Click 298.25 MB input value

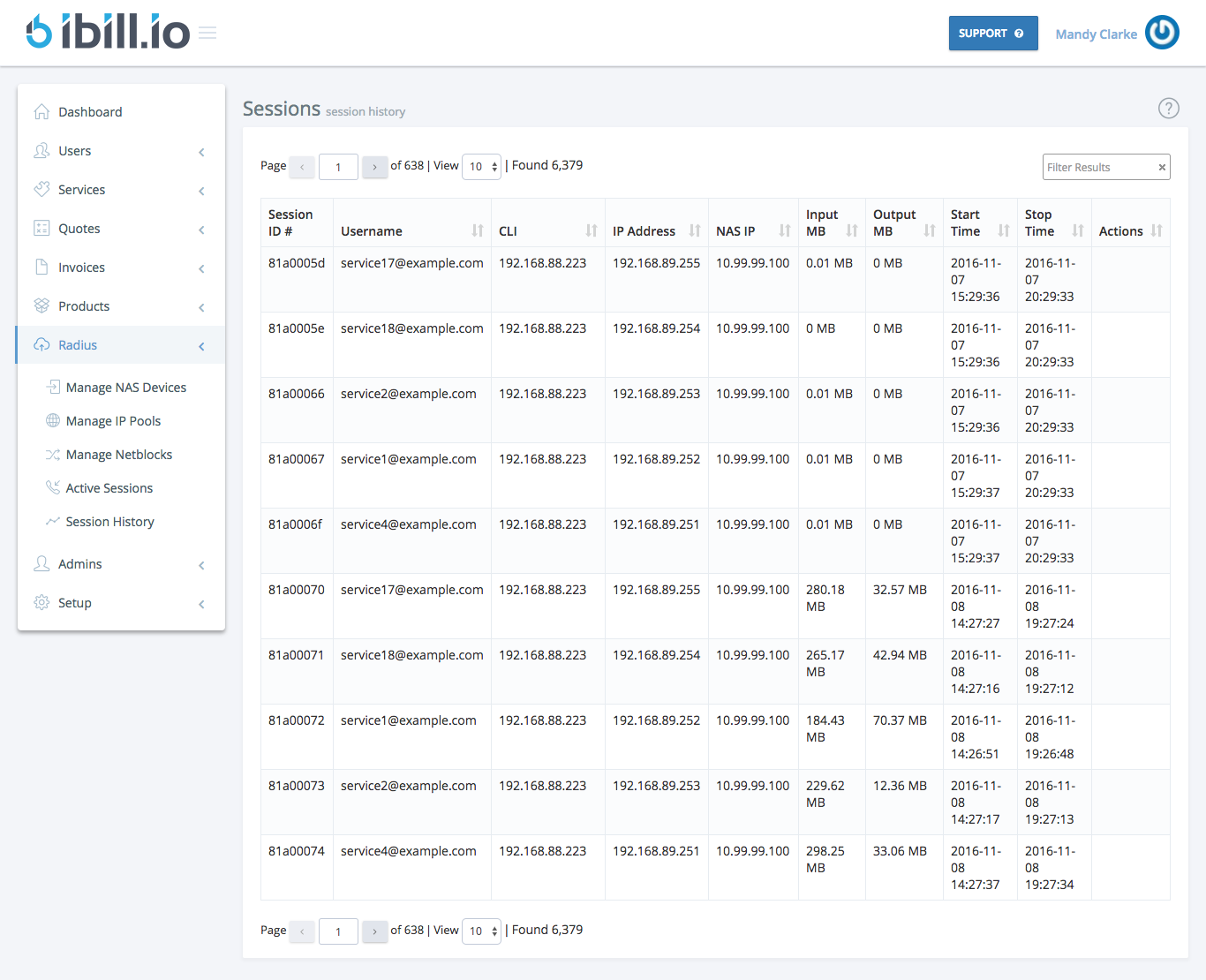pos(825,859)
